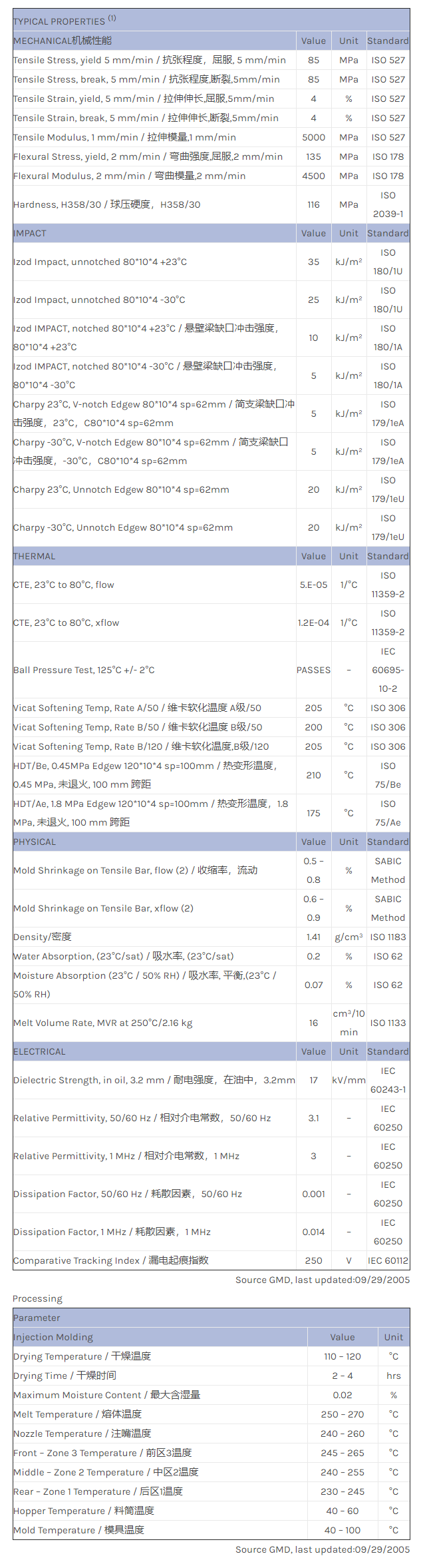Select the Melt Temperature range 250 – 270
The width and height of the screenshot is (421, 1568).
342,1414
